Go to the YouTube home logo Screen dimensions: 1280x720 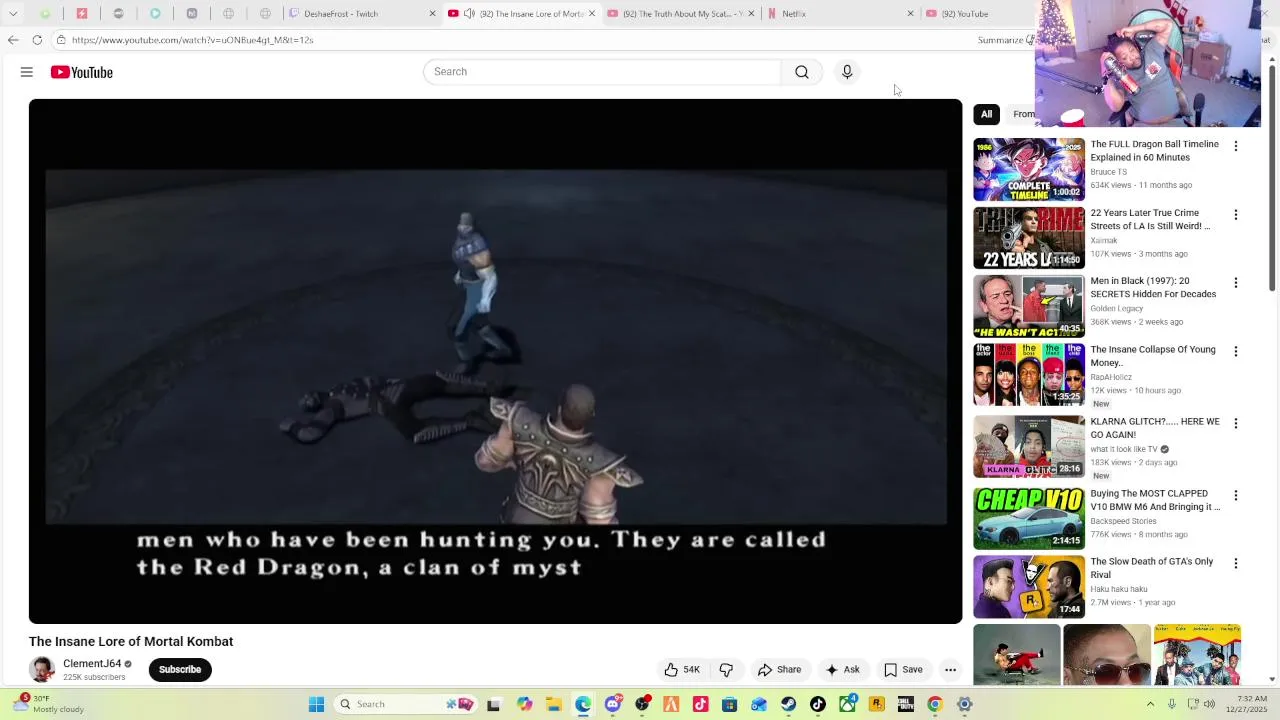[x=82, y=72]
